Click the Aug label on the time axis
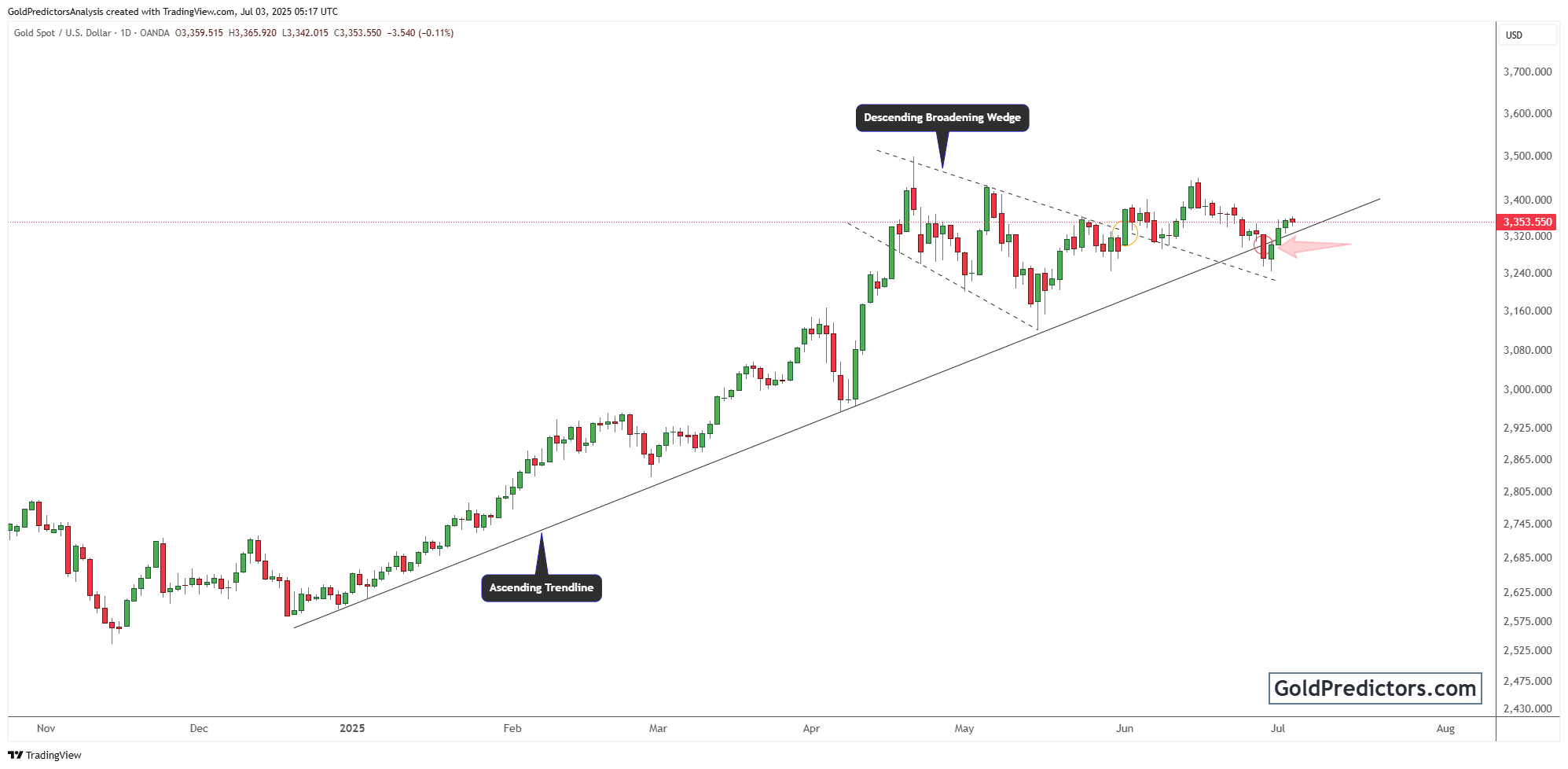1568x769 pixels. (1445, 729)
